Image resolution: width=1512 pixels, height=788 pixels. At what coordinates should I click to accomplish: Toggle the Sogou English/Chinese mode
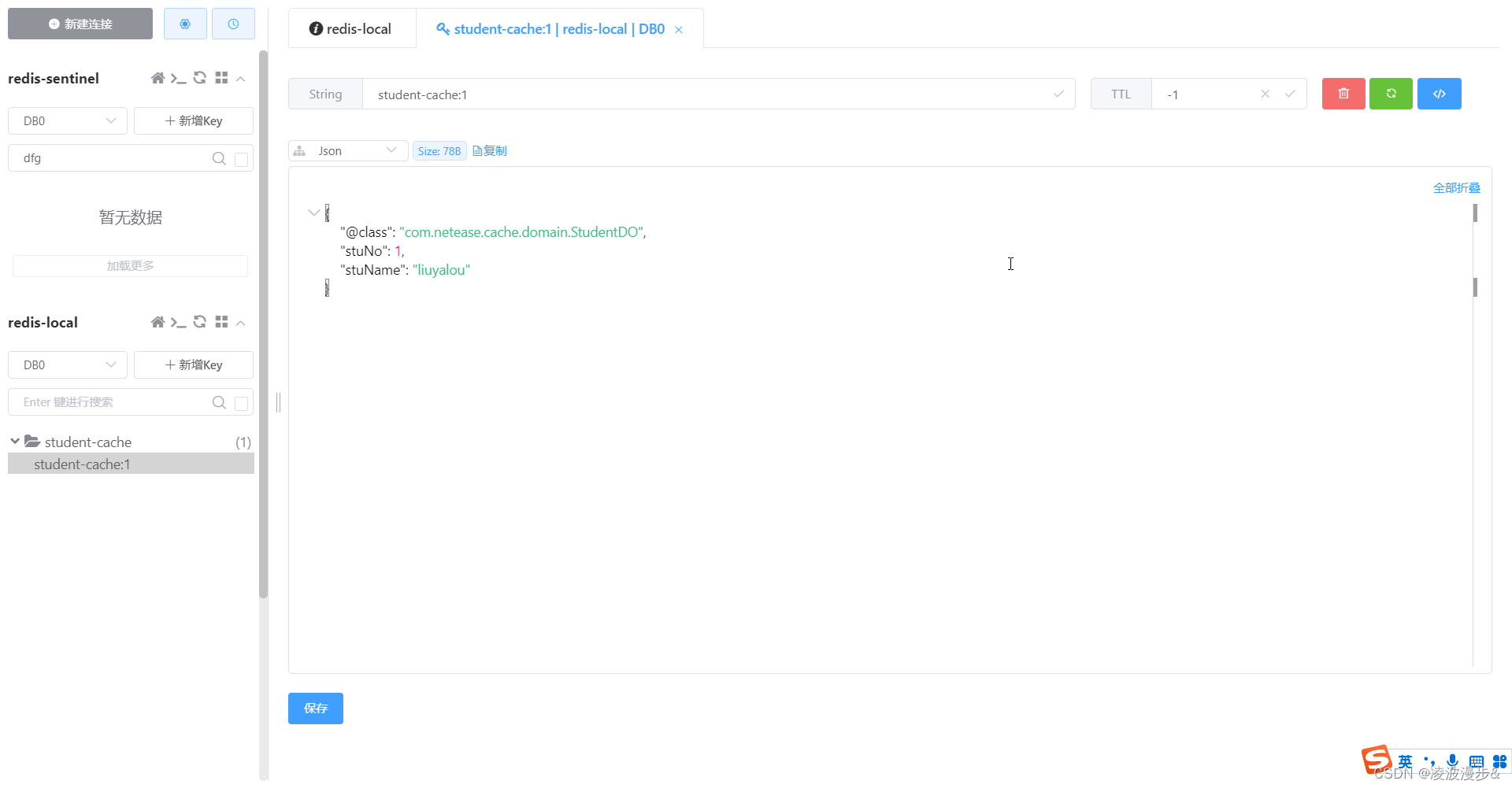[x=1406, y=761]
